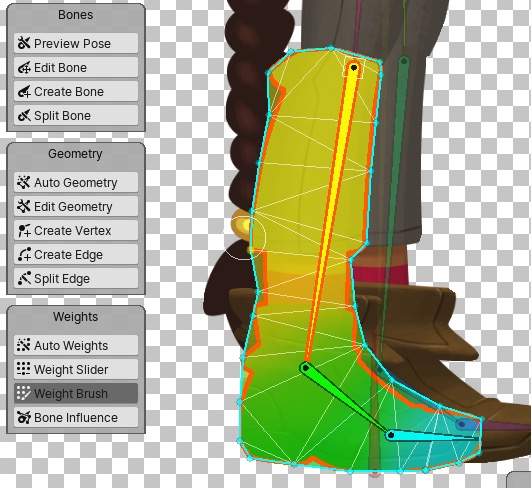Switch to Edit Geometry label

pyautogui.click(x=73, y=207)
